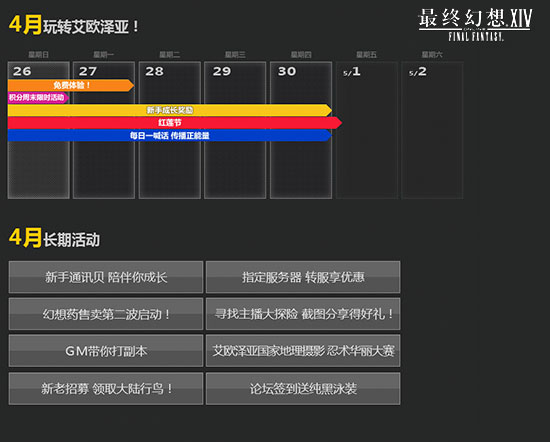Select the pink 积分周末限时活动 bar
The image size is (550, 442).
[x=38, y=98]
